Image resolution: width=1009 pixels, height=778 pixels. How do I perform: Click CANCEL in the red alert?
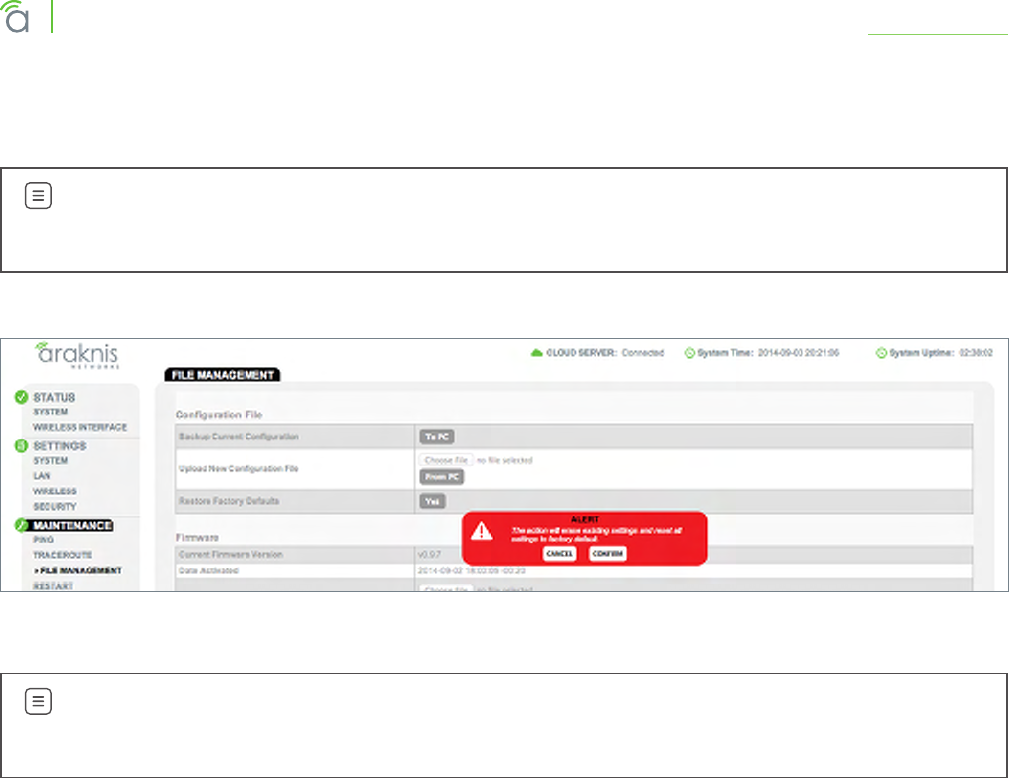(x=559, y=553)
